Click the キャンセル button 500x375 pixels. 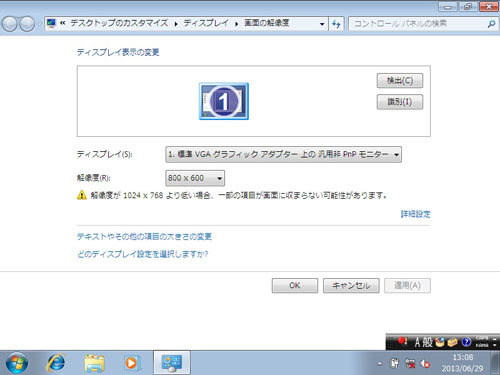(351, 286)
